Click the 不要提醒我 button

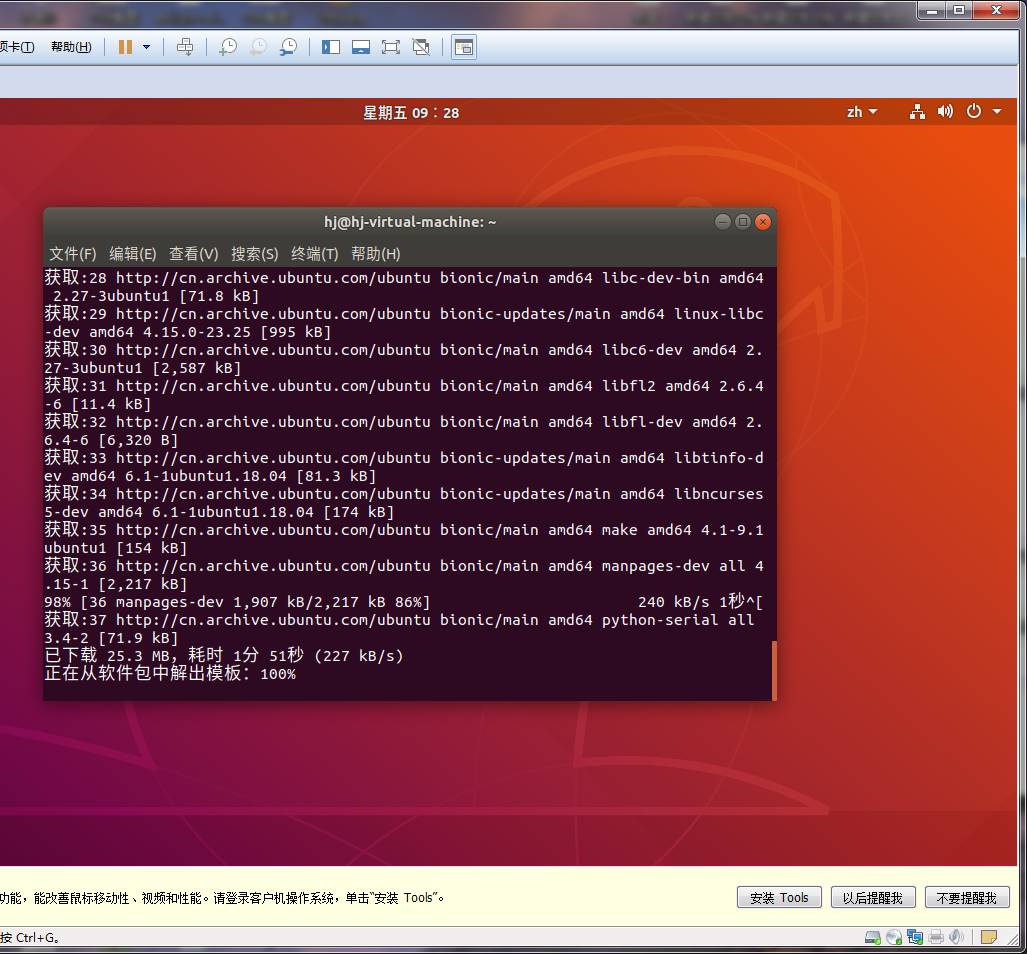[x=967, y=898]
